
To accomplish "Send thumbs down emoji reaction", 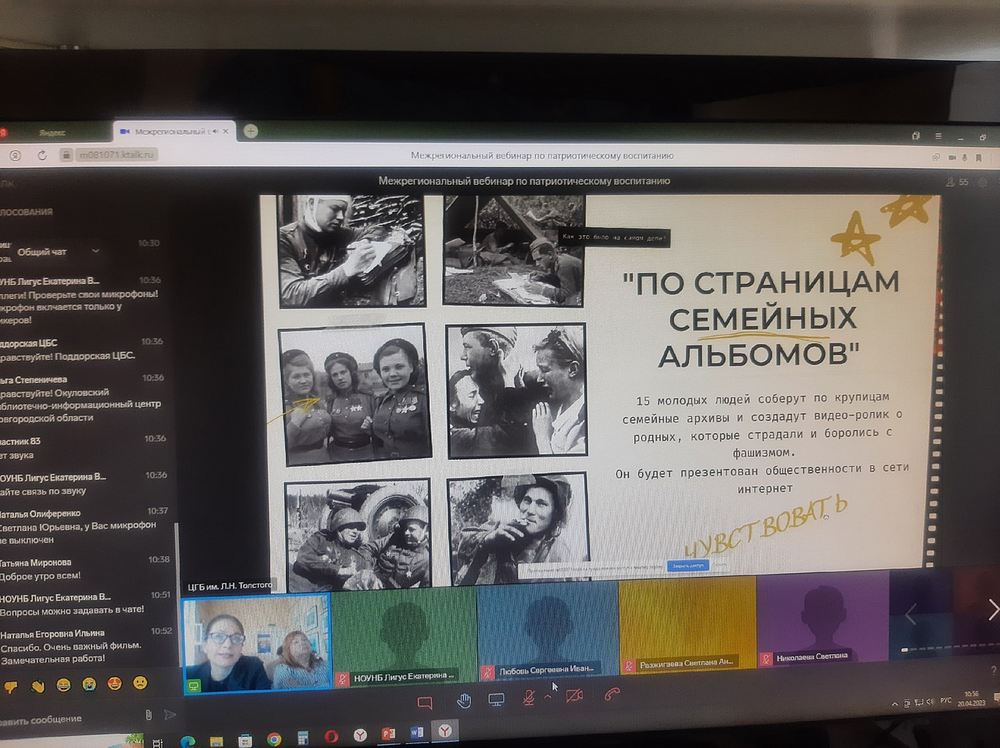I will click(x=12, y=686).
